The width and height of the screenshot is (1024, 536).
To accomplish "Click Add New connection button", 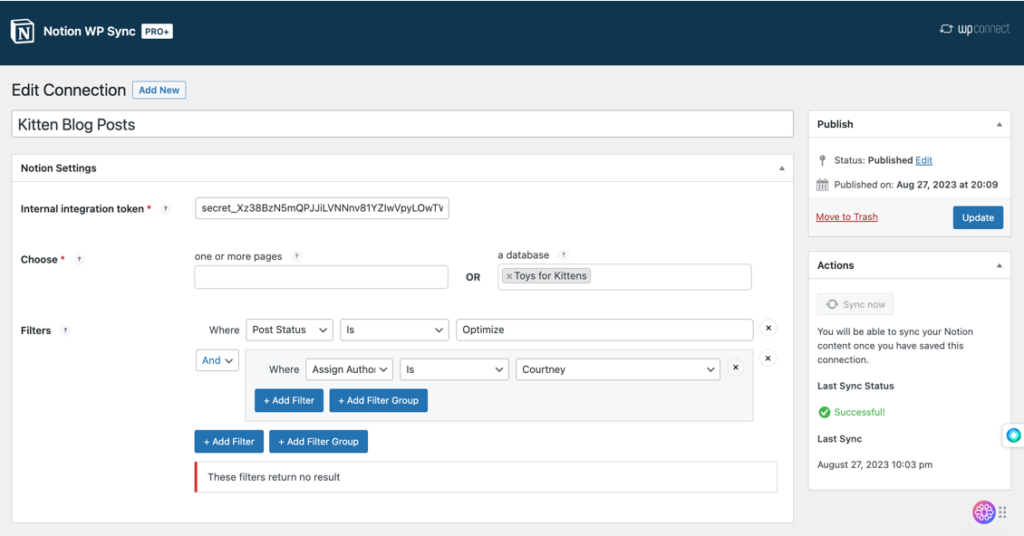I will [159, 90].
